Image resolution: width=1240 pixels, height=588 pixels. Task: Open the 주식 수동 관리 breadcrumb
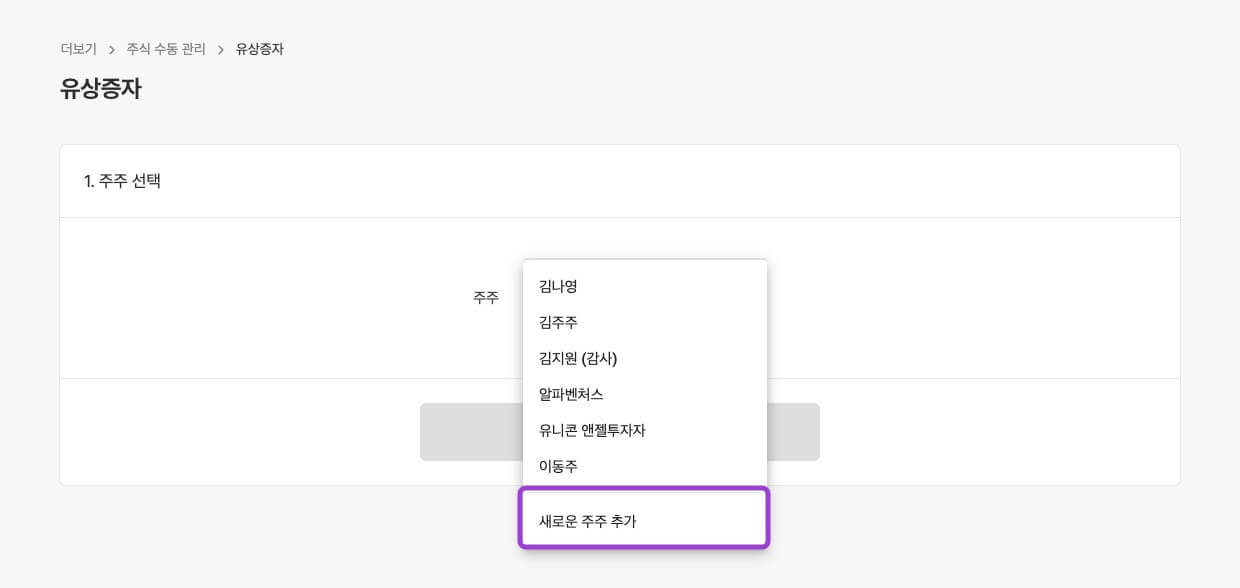click(166, 49)
